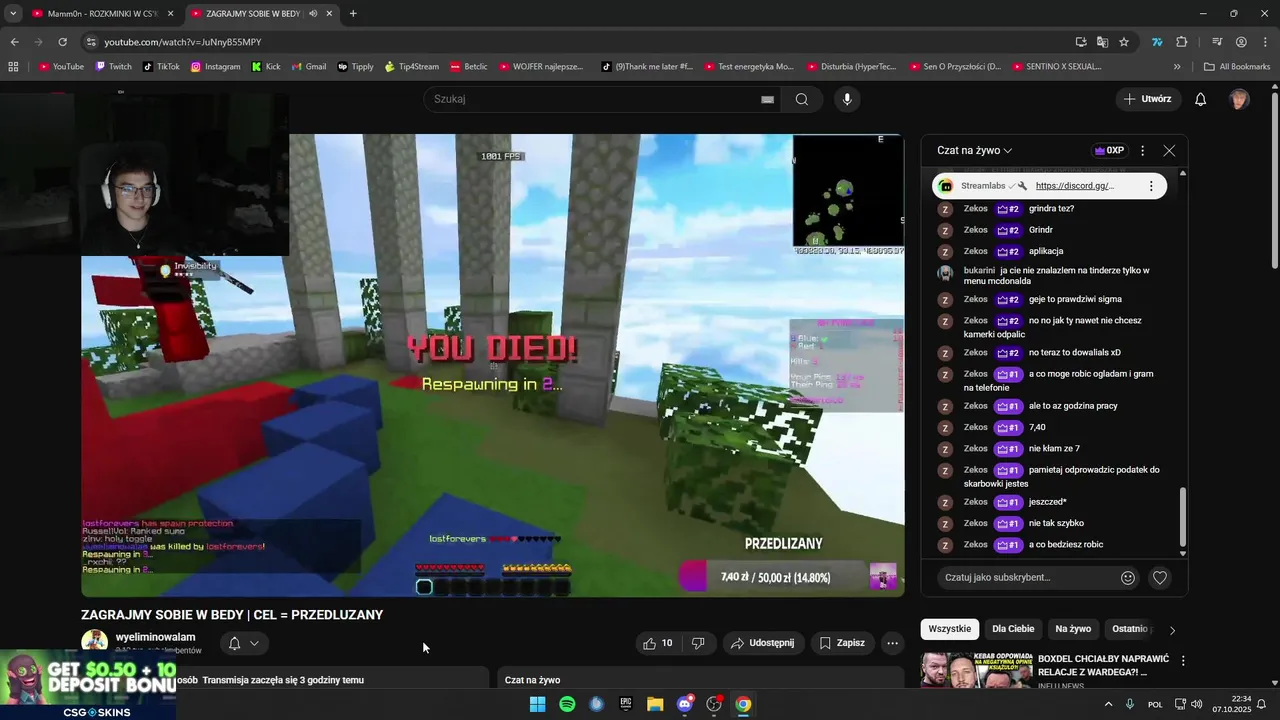Click the wyeliminowalam channel avatar
The width and height of the screenshot is (1280, 720).
coord(95,643)
